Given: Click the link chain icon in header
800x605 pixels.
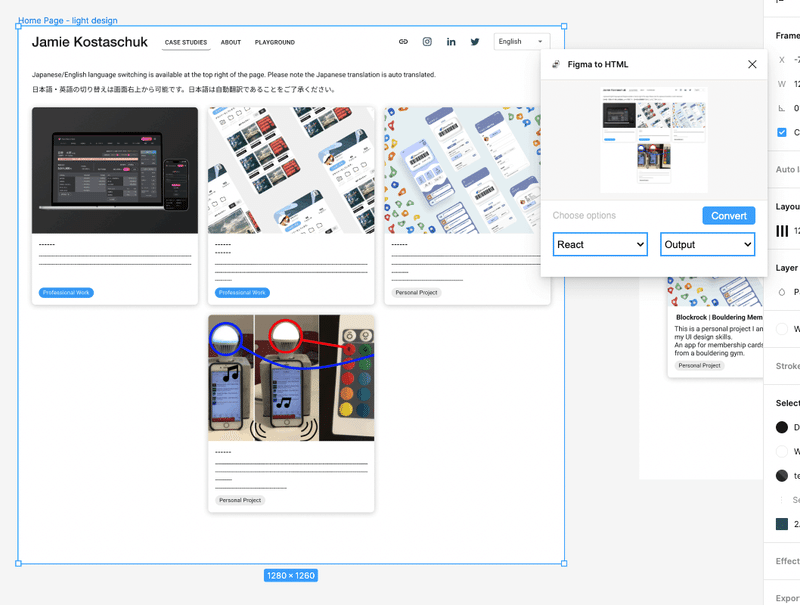Looking at the screenshot, I should (x=403, y=42).
